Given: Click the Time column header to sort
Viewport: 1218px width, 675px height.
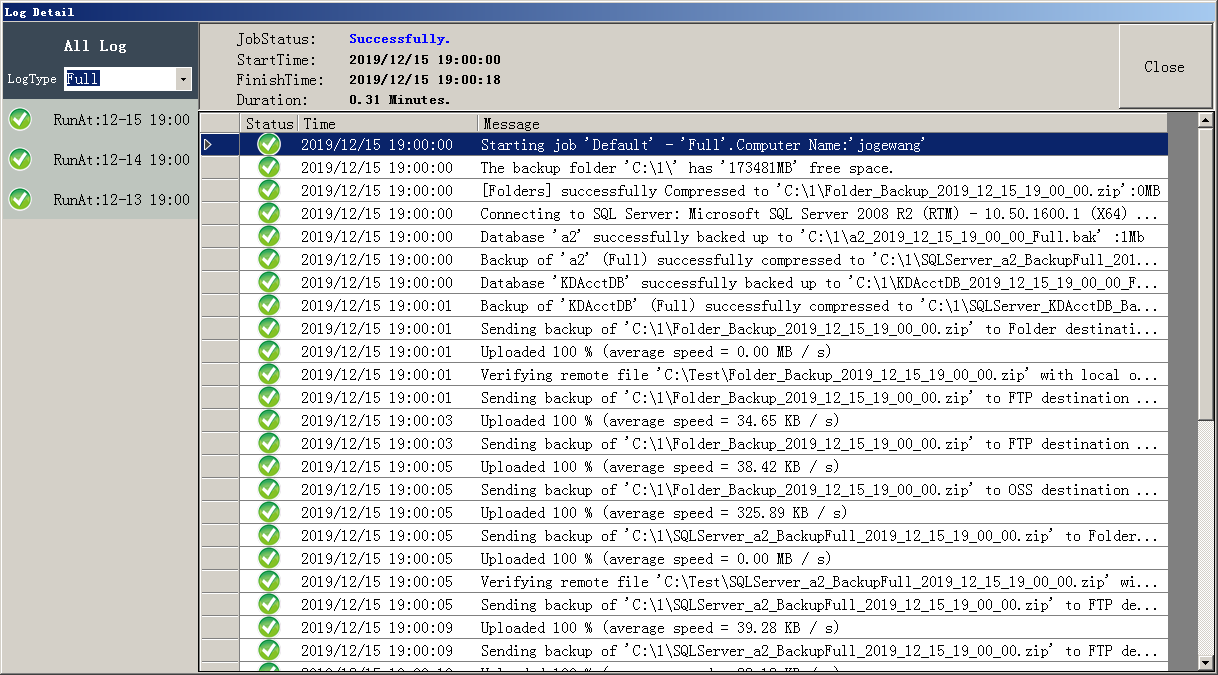Looking at the screenshot, I should point(390,123).
